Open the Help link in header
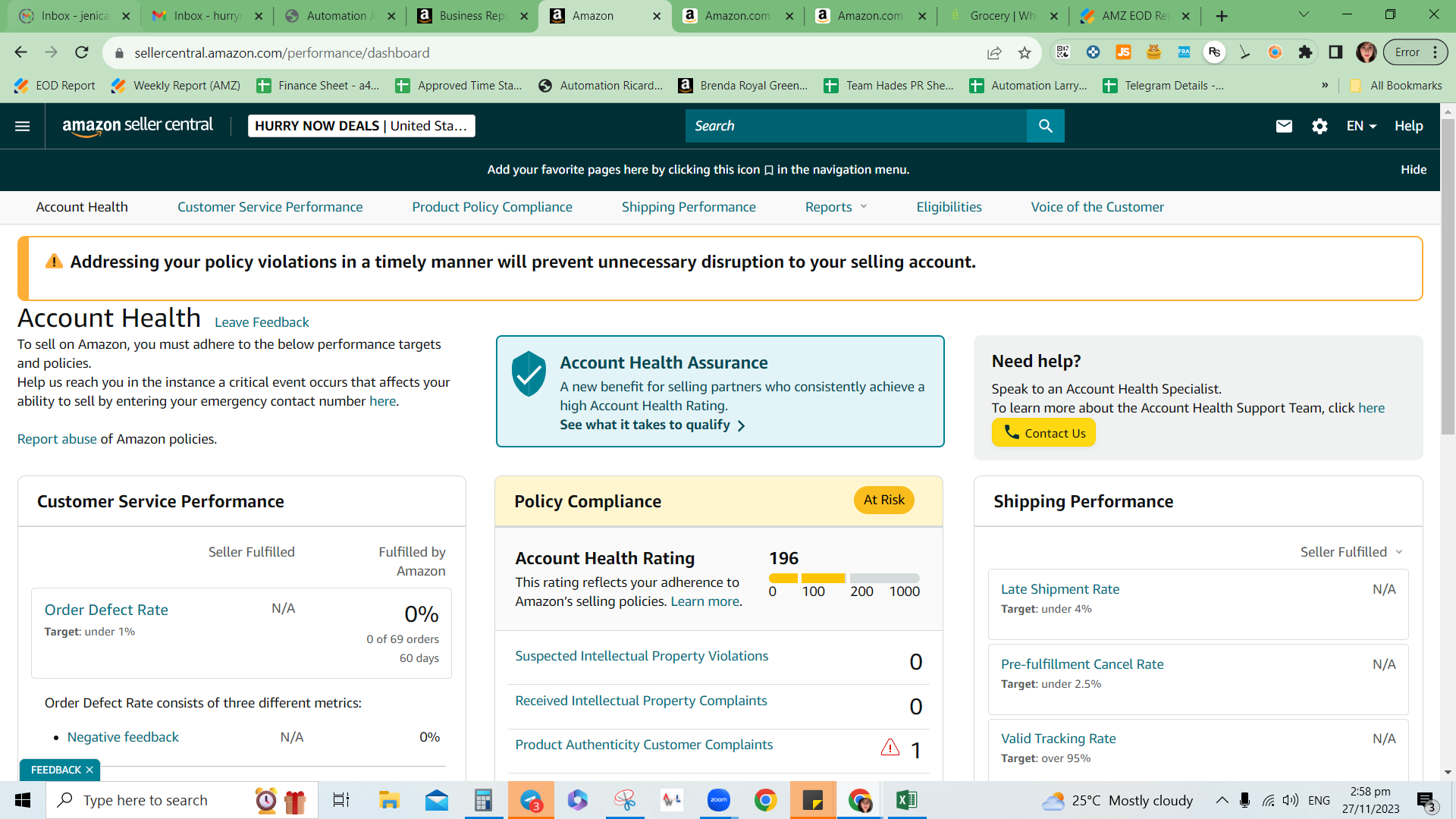Screen dimensions: 1456x819 click(x=1408, y=126)
